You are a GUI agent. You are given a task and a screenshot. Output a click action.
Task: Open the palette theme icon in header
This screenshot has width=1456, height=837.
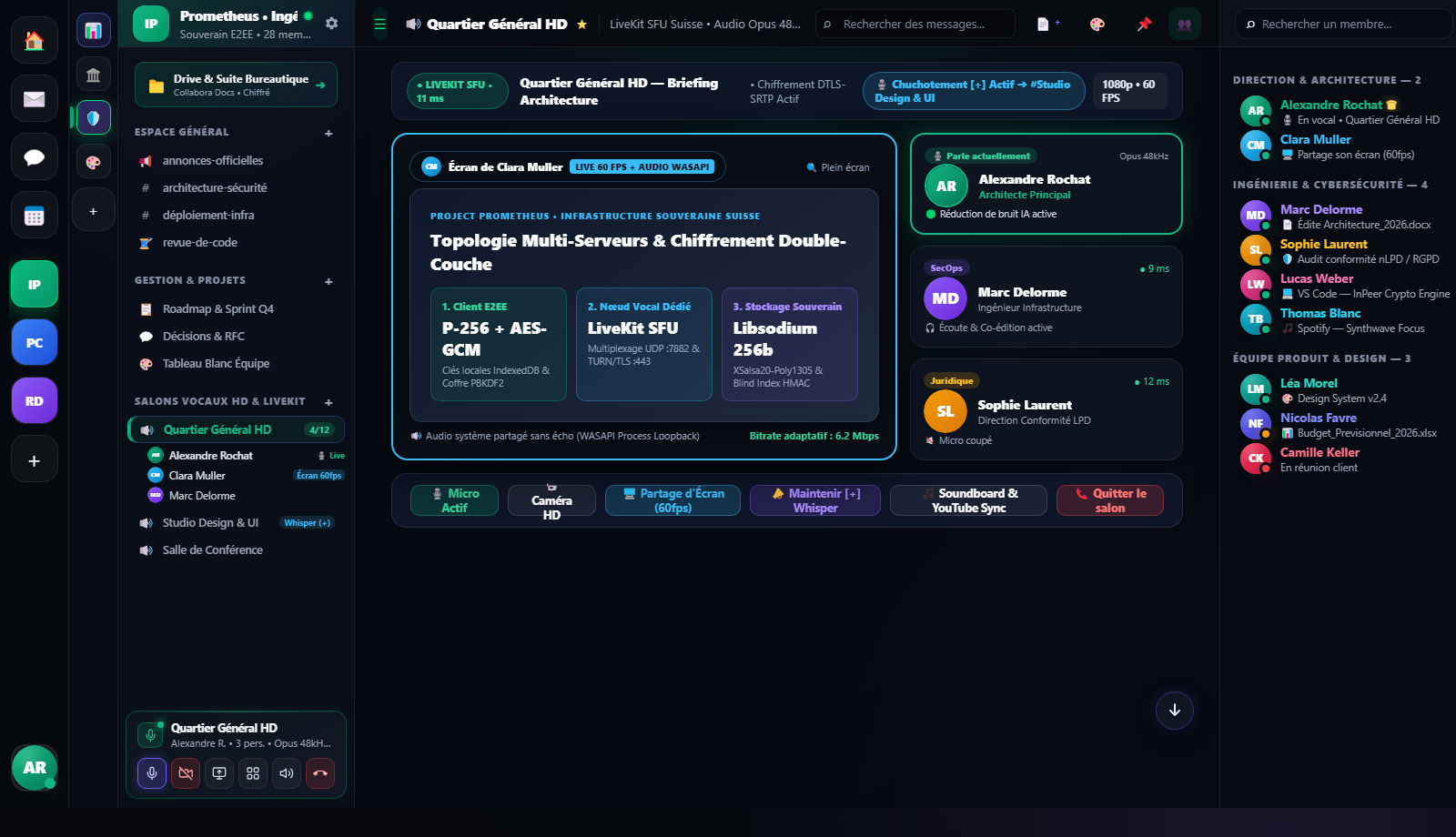[x=1097, y=25]
